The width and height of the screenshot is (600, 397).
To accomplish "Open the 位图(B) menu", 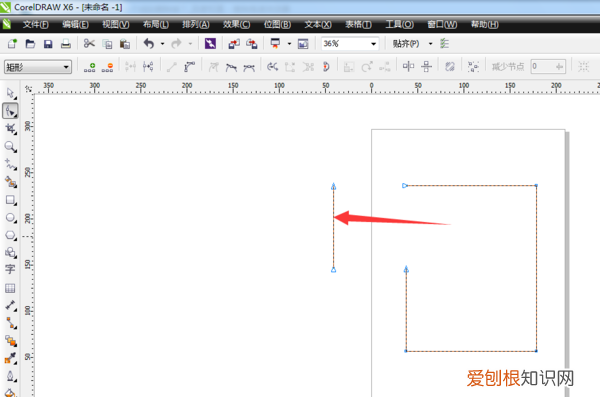I will pyautogui.click(x=277, y=25).
